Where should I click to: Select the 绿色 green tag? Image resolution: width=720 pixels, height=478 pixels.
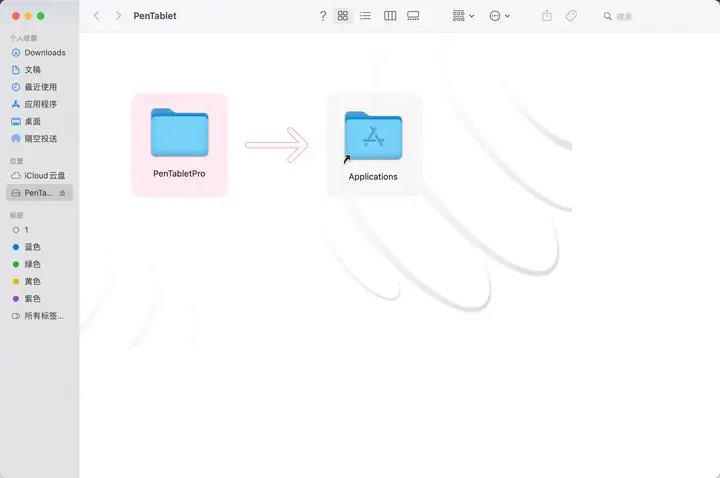[x=39, y=264]
